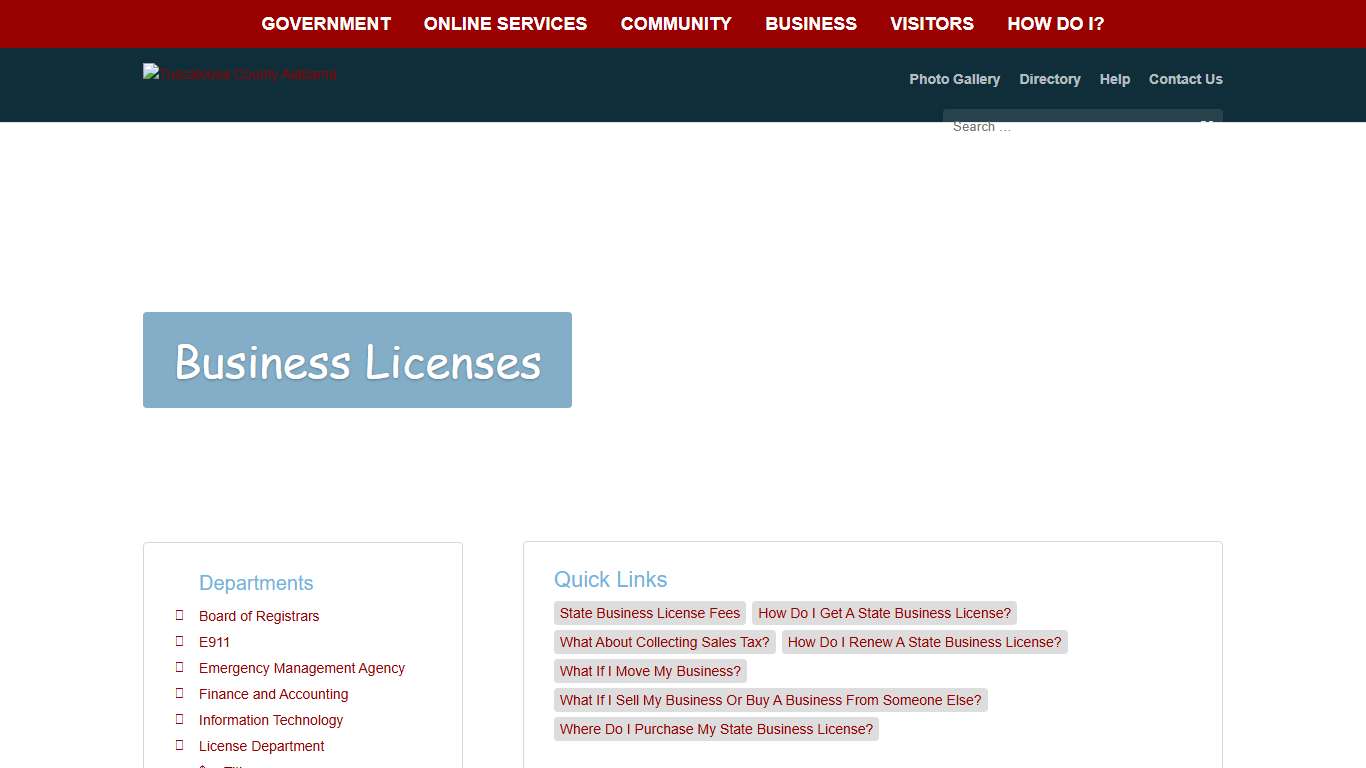Screen dimensions: 1366x768
Task: Open the HOW DO I? menu
Action: click(1055, 23)
